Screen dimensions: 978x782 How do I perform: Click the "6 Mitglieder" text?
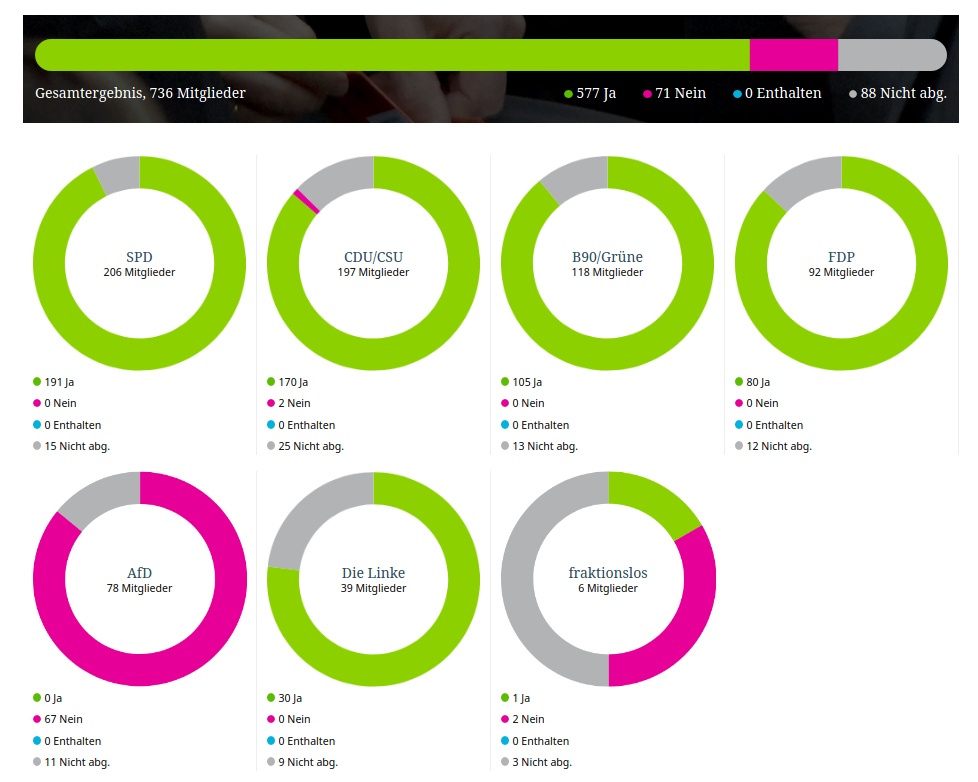tap(608, 589)
